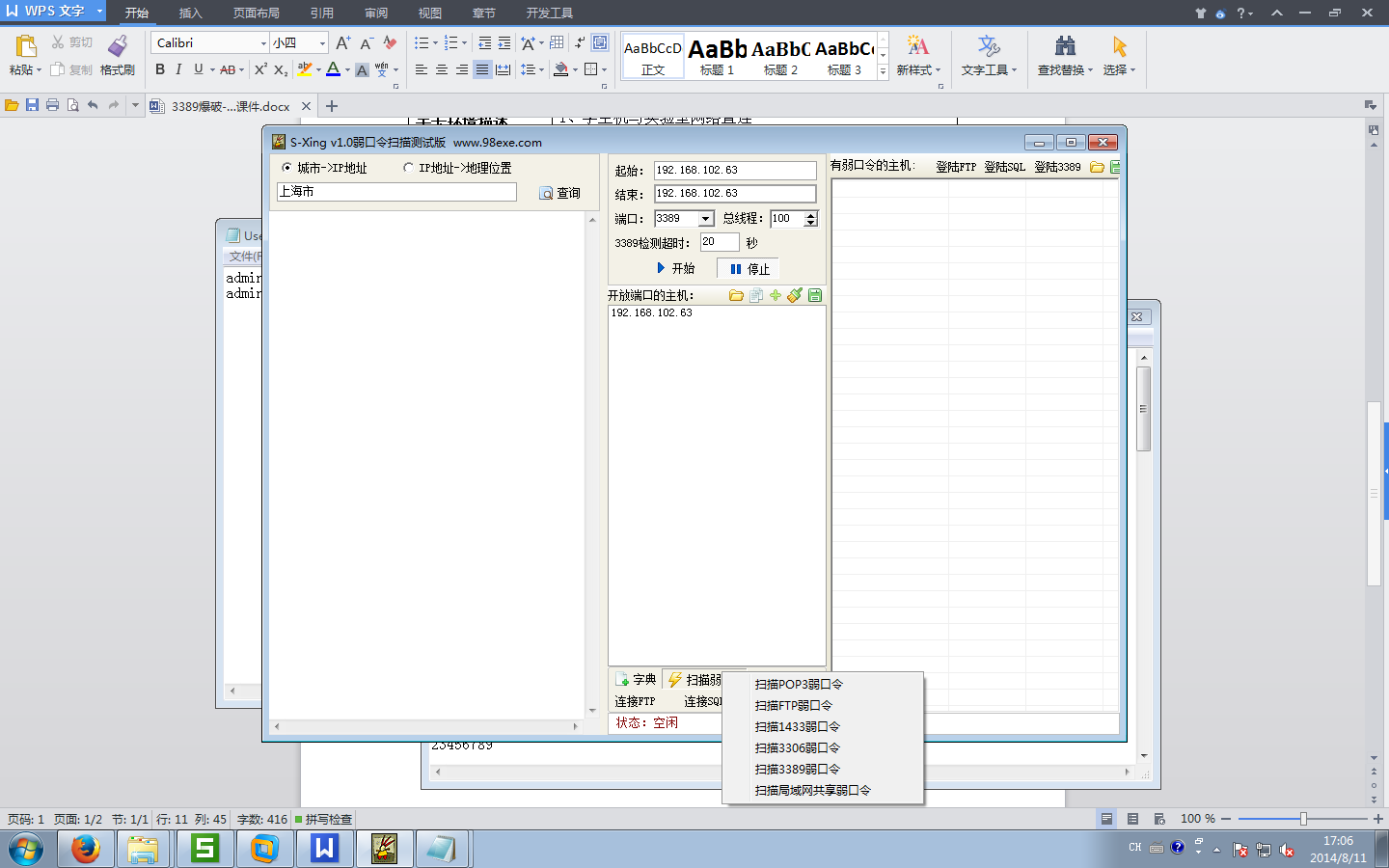Screen dimensions: 1389x868
Task: Click the broom clear icon for open hosts
Action: coord(795,295)
